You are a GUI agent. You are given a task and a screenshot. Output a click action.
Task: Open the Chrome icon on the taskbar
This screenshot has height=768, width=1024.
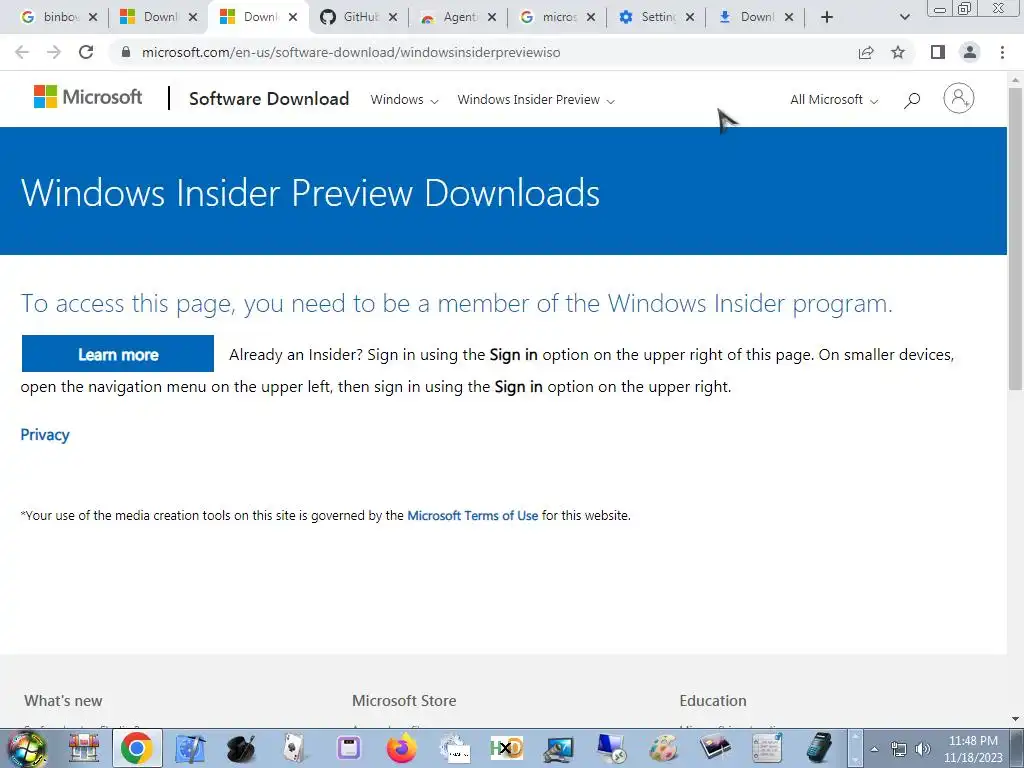pyautogui.click(x=136, y=748)
